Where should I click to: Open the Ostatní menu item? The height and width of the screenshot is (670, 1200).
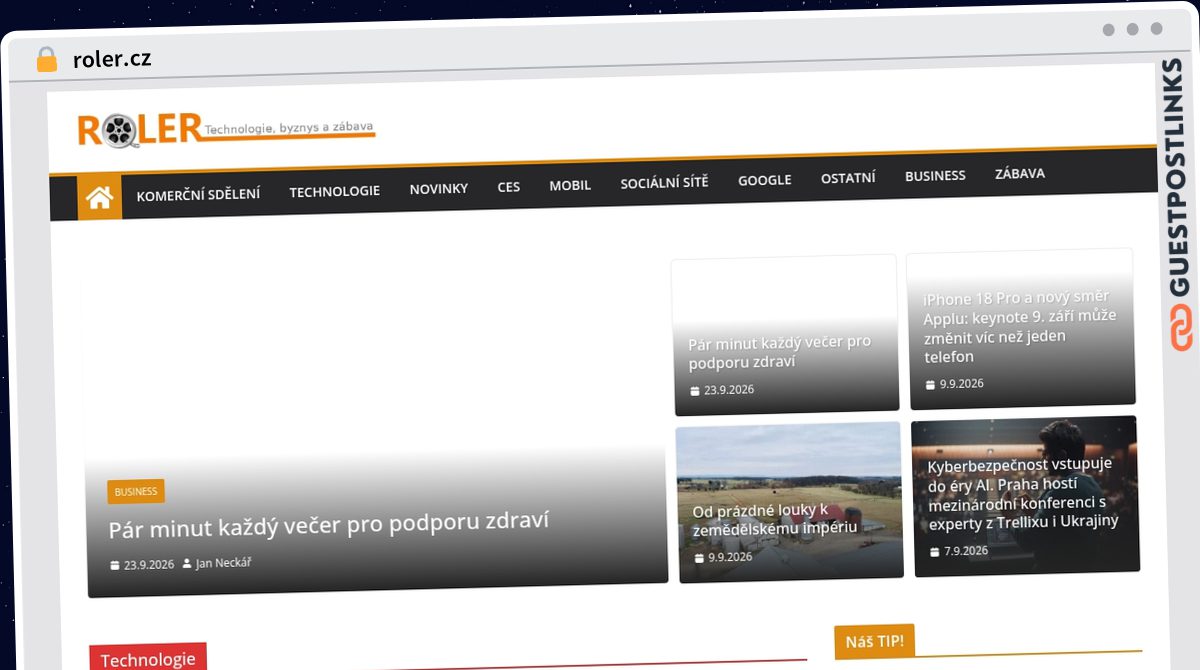point(848,178)
